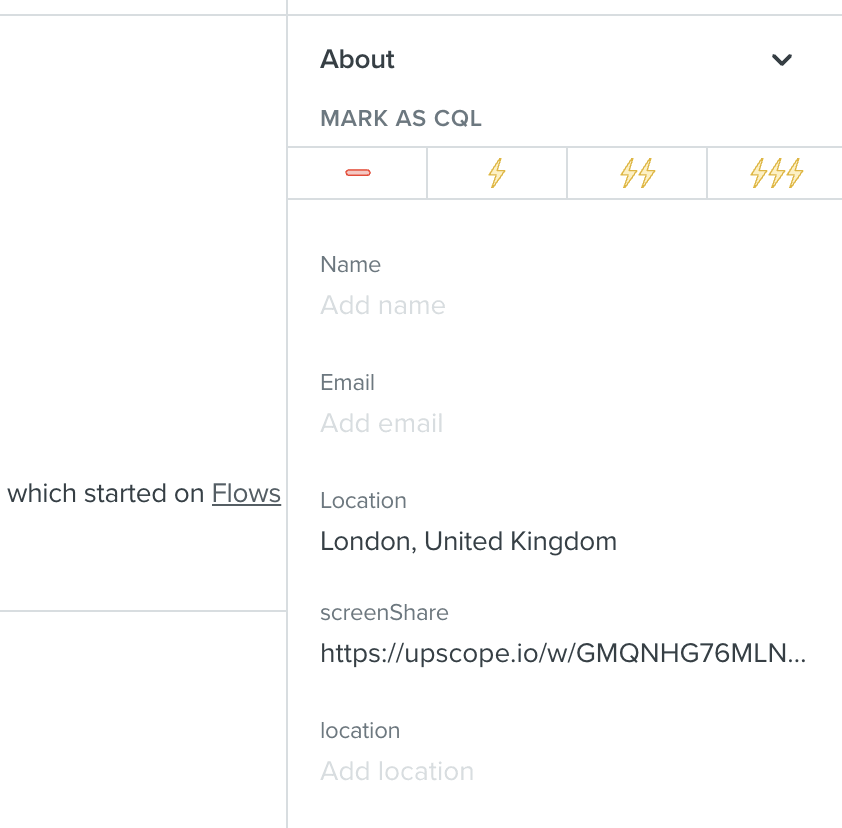
Task: Mark as CQL with a single lightning bolt
Action: point(497,172)
